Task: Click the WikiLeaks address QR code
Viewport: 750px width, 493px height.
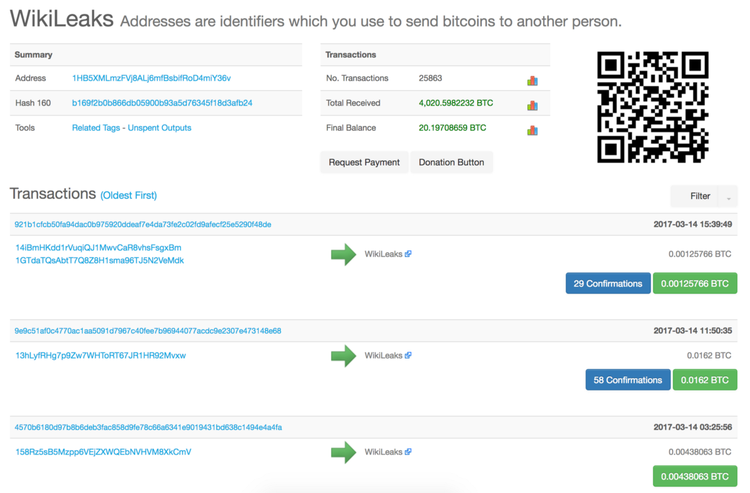Action: tap(653, 108)
